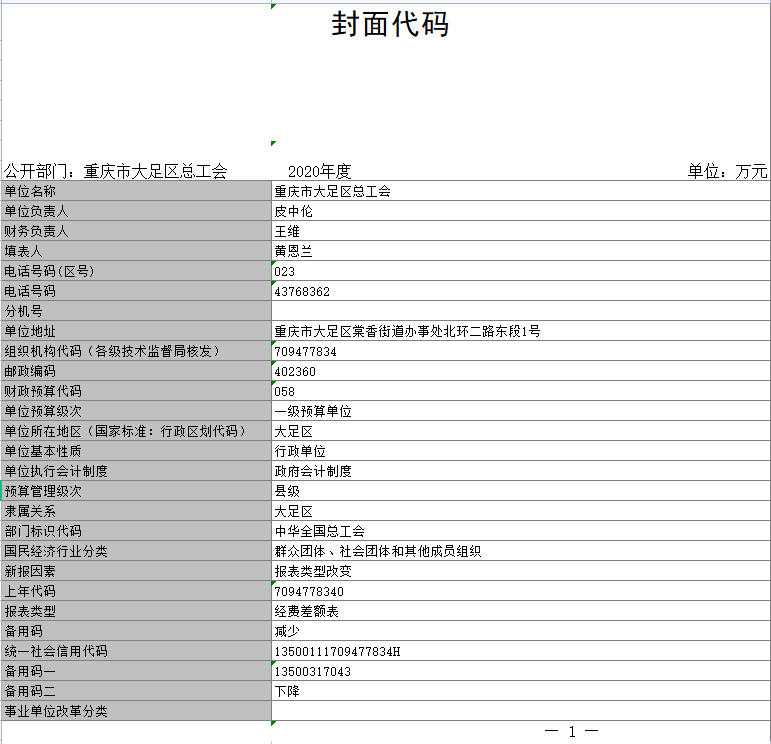Select last year code 7094778340
771x744 pixels.
click(x=309, y=592)
